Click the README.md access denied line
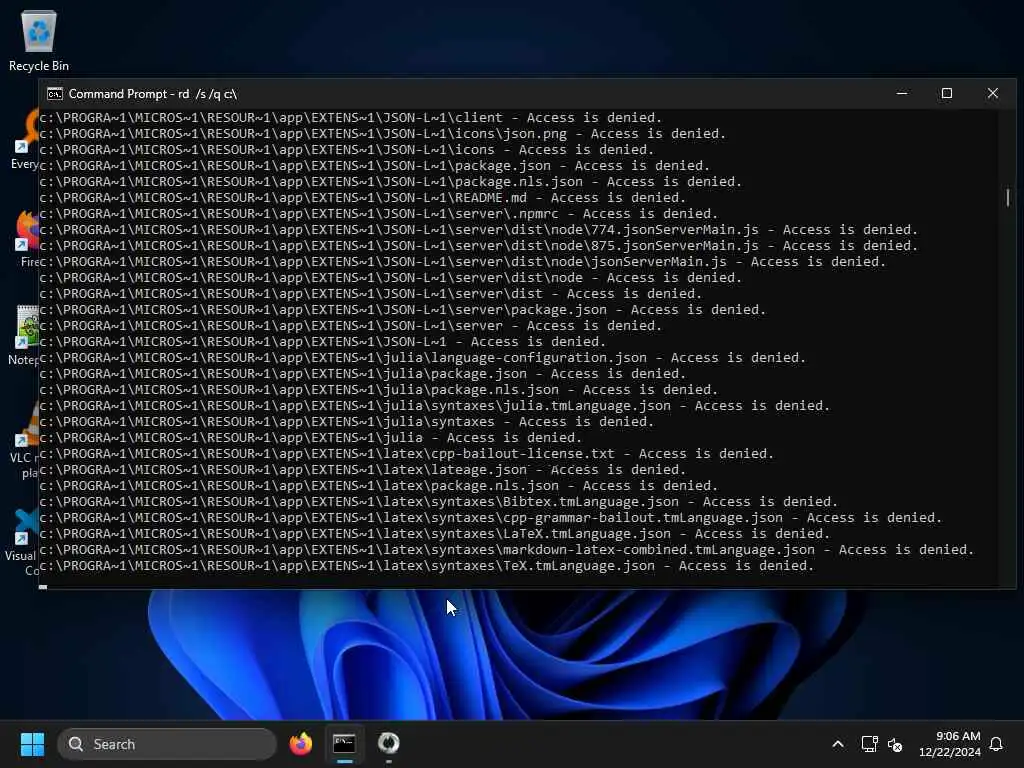1024x768 pixels. click(362, 198)
